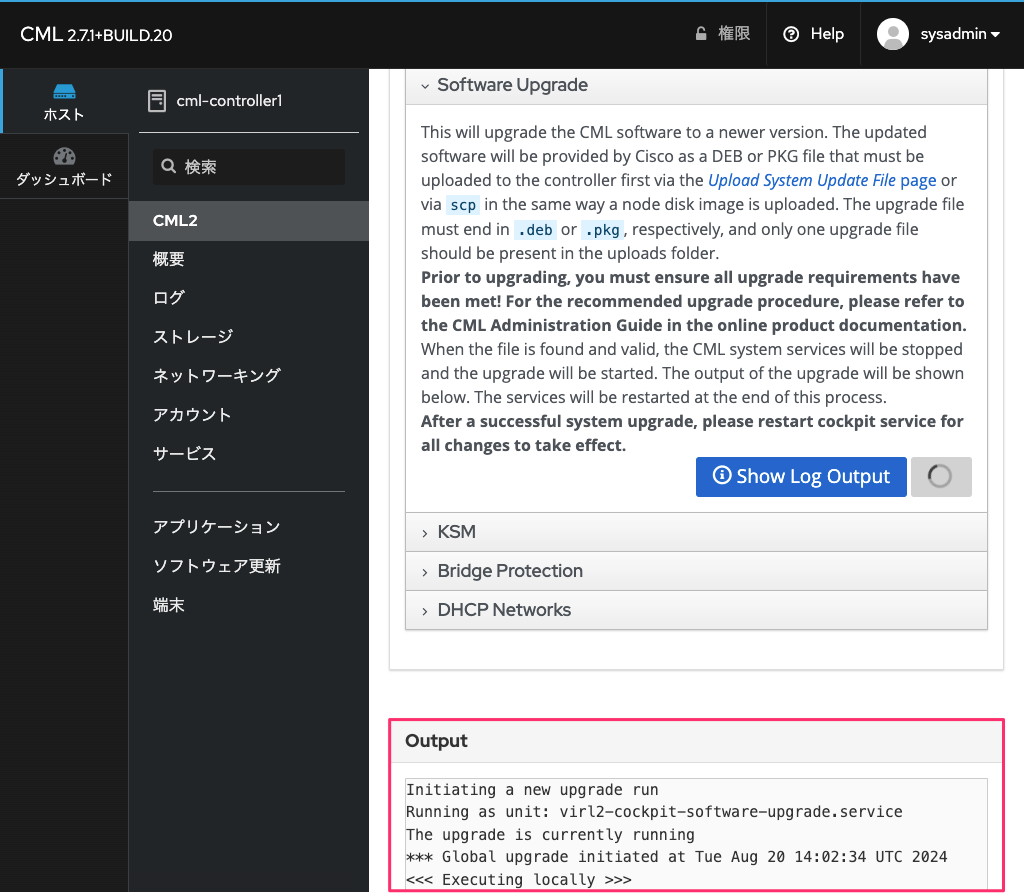This screenshot has height=893, width=1024.
Task: Click the 'Initiating a new upgrade run' log line
Action: [532, 790]
